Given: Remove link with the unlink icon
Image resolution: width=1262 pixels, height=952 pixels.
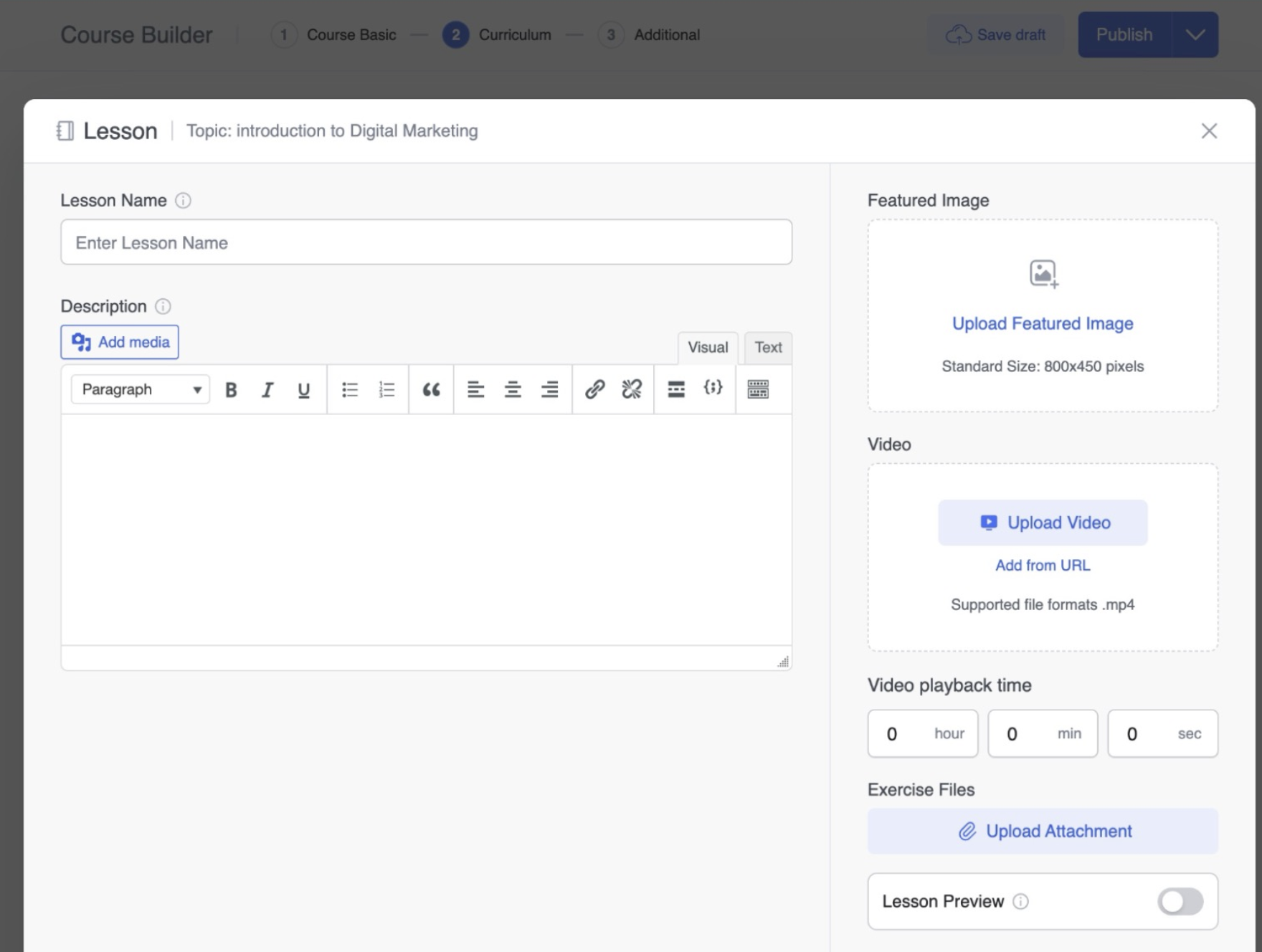Looking at the screenshot, I should (x=632, y=389).
